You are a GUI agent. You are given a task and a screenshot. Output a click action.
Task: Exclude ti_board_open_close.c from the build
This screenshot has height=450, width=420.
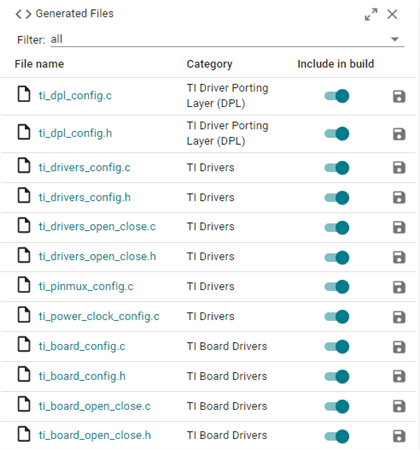(x=337, y=407)
